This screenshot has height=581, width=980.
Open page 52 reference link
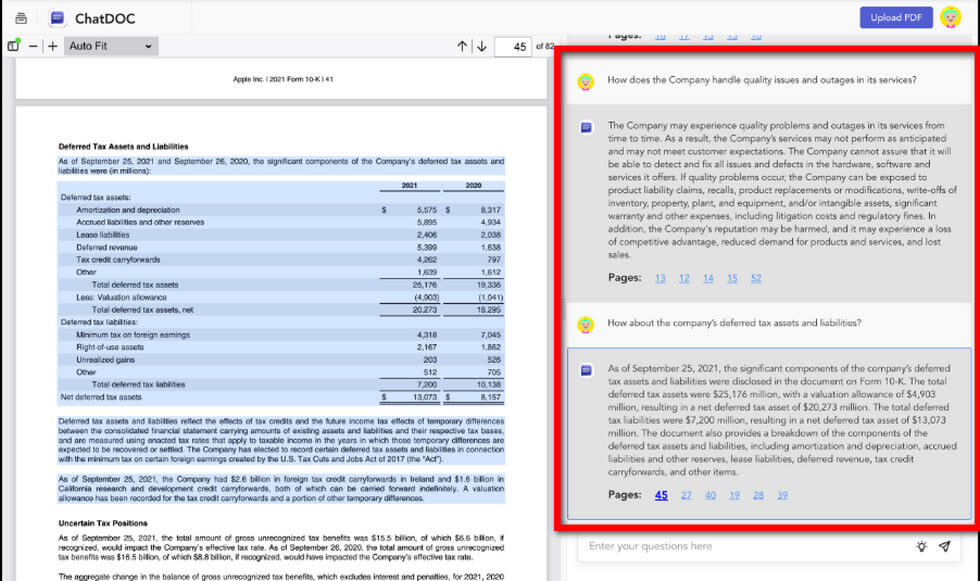[x=757, y=279]
